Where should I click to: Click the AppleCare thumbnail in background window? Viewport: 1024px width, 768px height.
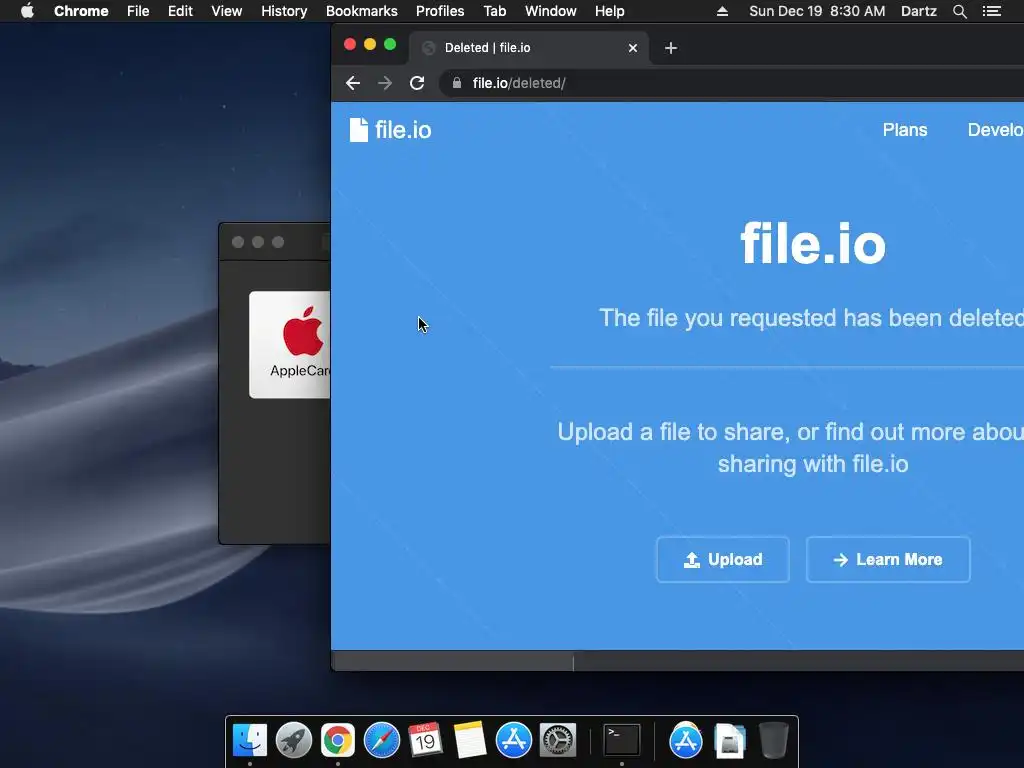[x=289, y=345]
